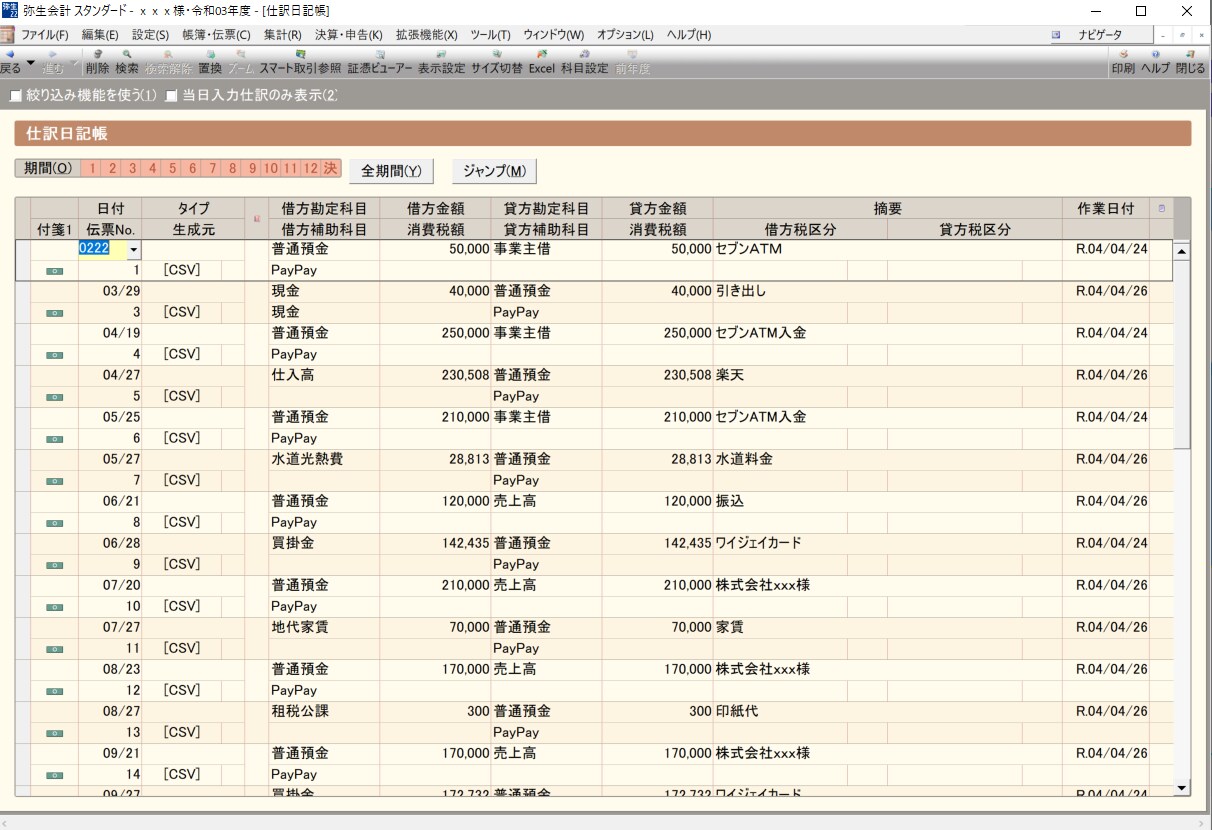Image resolution: width=1212 pixels, height=830 pixels.
Task: Enable 当日入力仕訳のみ表示 checkbox
Action: tap(172, 96)
